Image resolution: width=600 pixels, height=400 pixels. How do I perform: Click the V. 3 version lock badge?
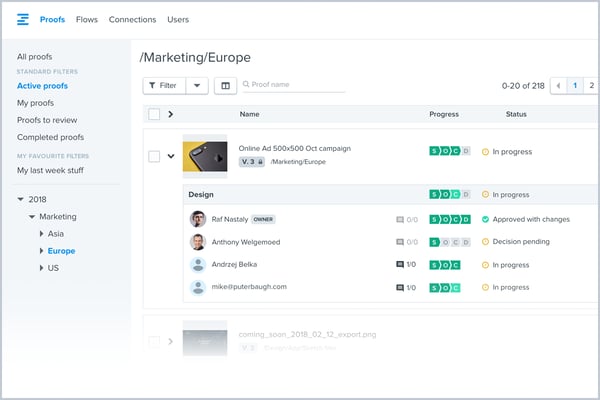(251, 161)
